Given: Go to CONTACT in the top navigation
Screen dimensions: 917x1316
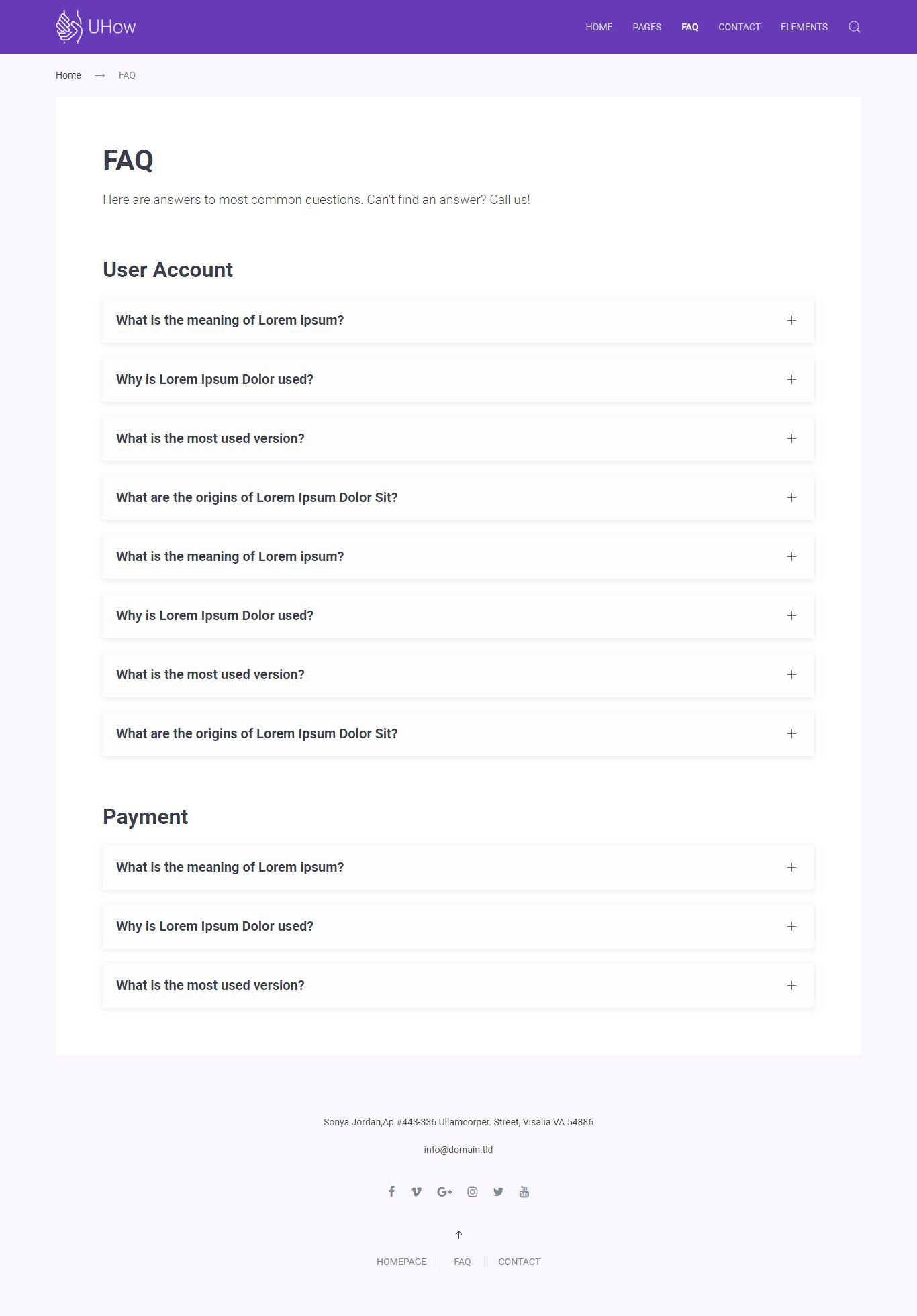Looking at the screenshot, I should pyautogui.click(x=739, y=27).
